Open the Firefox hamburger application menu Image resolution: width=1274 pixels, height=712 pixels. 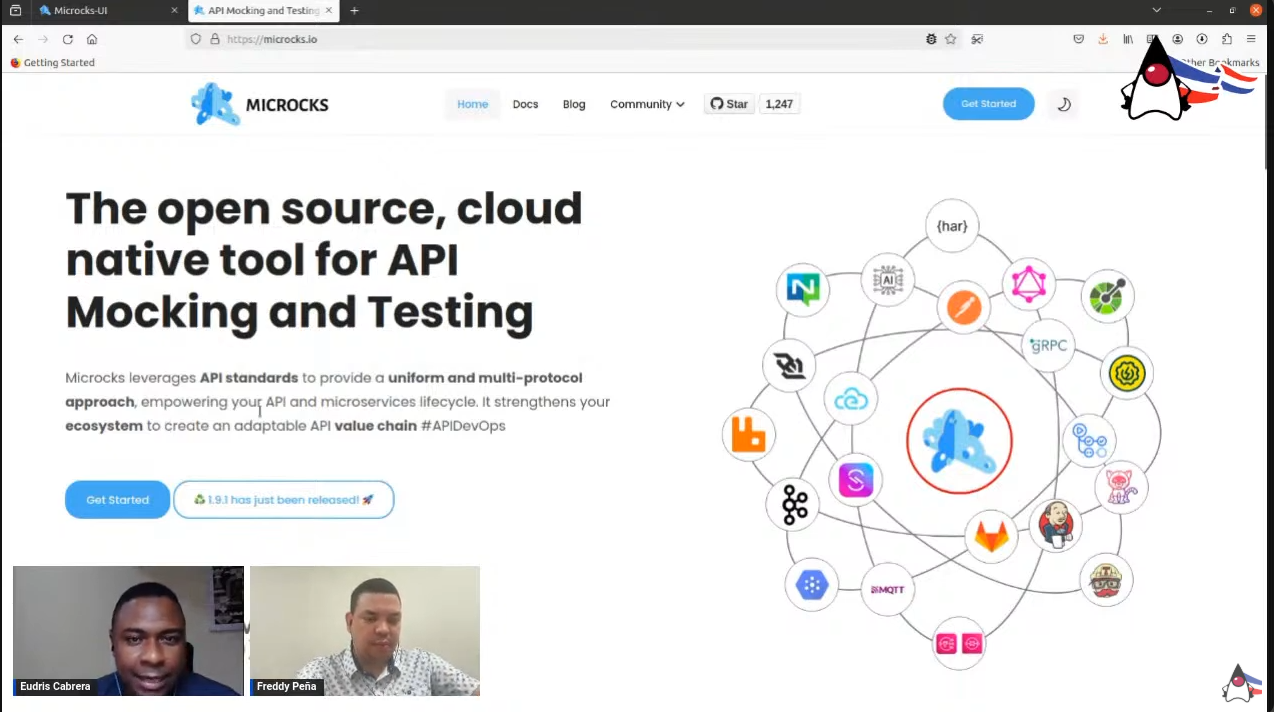pos(1251,39)
